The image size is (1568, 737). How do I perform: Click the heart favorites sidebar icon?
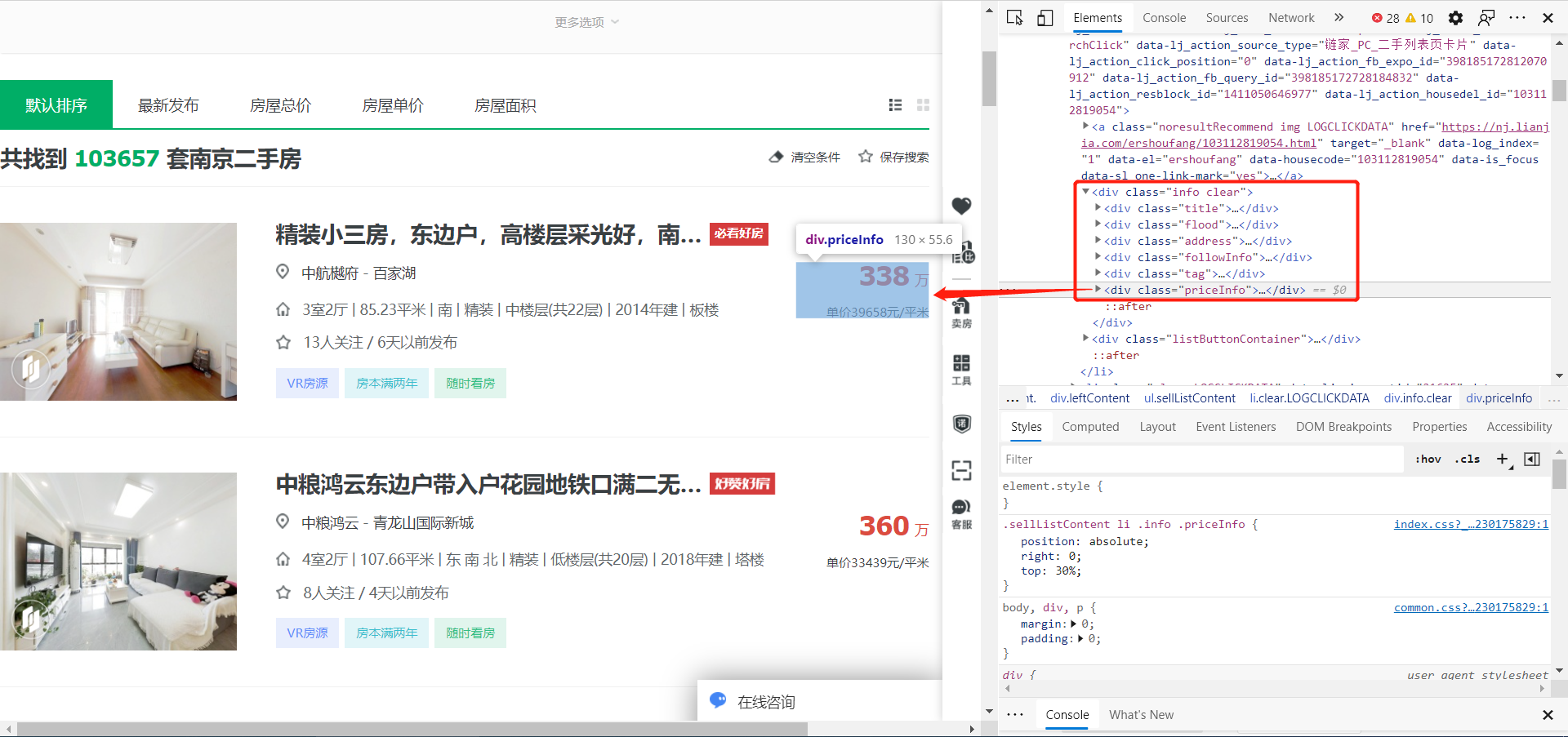tap(962, 206)
